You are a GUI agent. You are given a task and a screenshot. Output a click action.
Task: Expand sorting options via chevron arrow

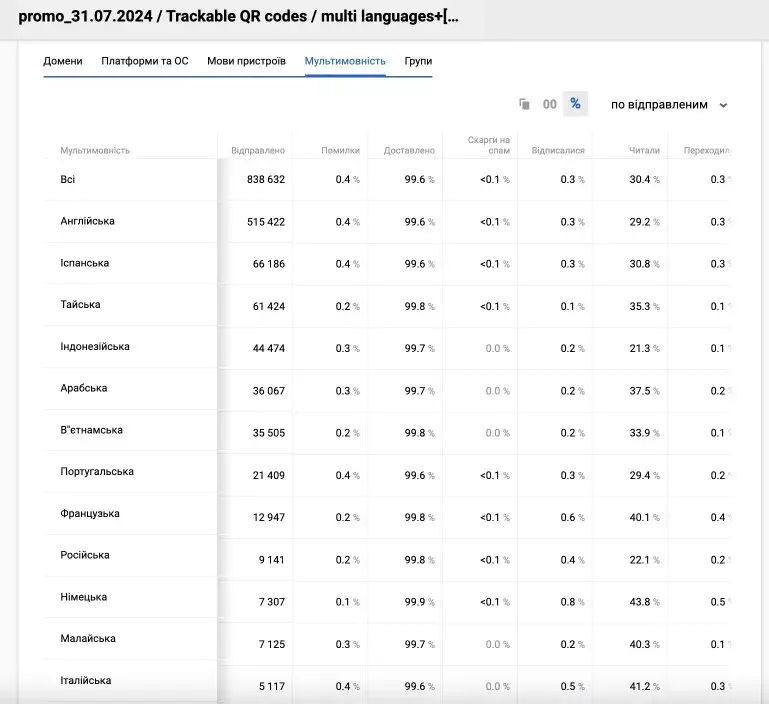click(723, 105)
